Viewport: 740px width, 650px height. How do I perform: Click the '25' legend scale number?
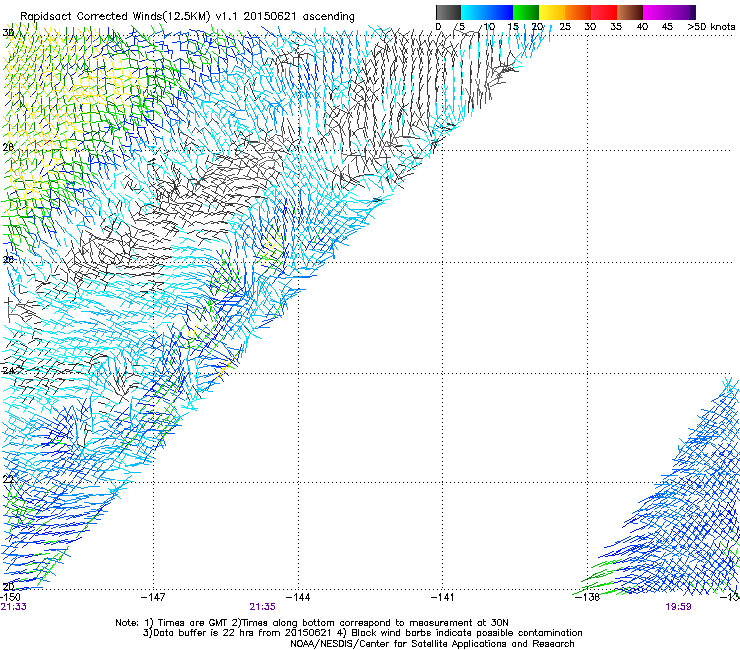(564, 27)
